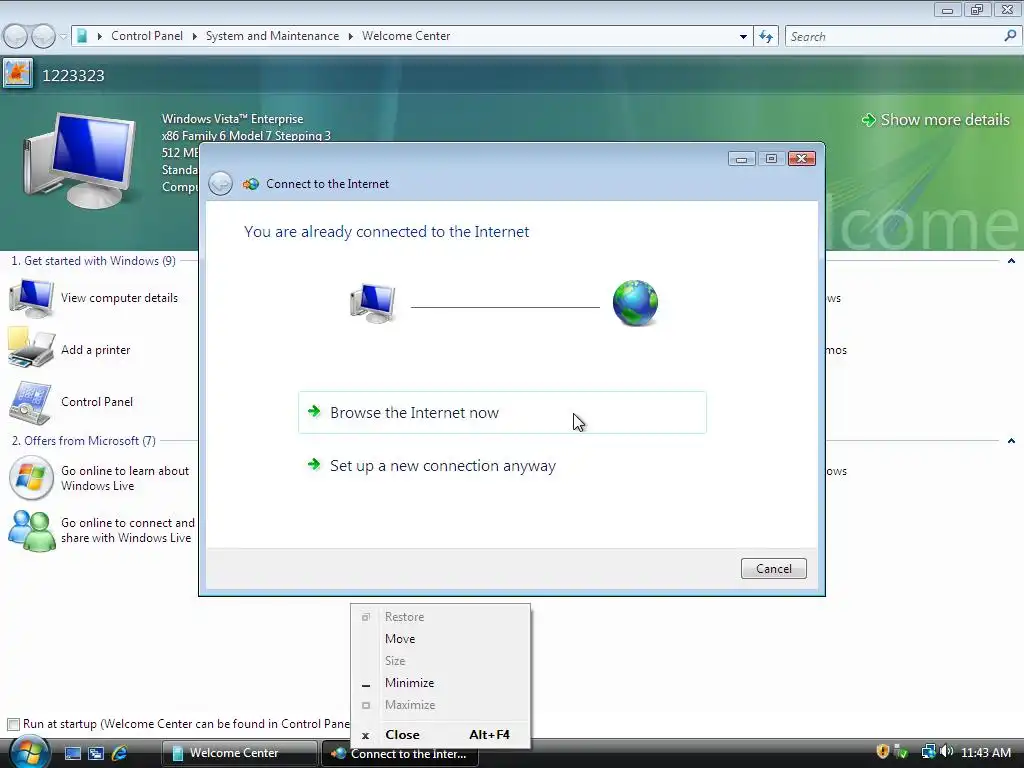The image size is (1024, 768).
Task: Click the refresh button beside the address bar
Action: (x=765, y=37)
